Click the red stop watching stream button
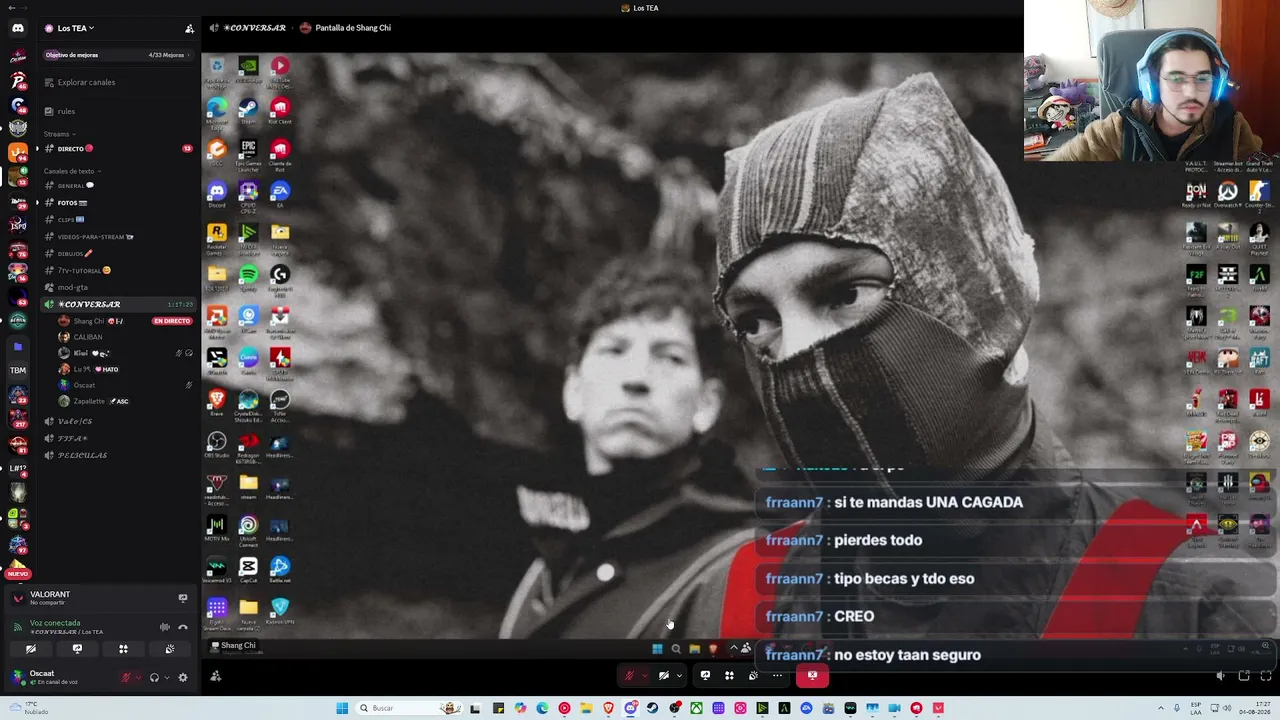Viewport: 1280px width, 720px height. 812,676
